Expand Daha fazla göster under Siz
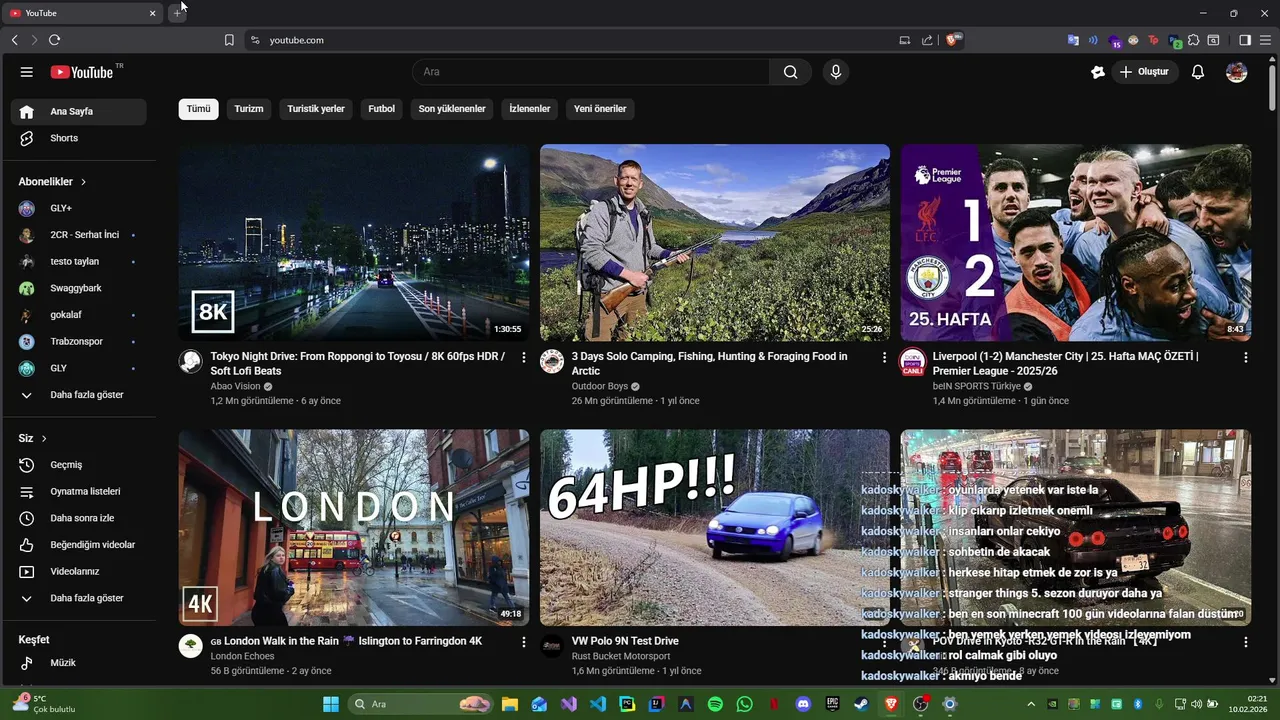Screen dimensions: 1280x720 (79, 598)
